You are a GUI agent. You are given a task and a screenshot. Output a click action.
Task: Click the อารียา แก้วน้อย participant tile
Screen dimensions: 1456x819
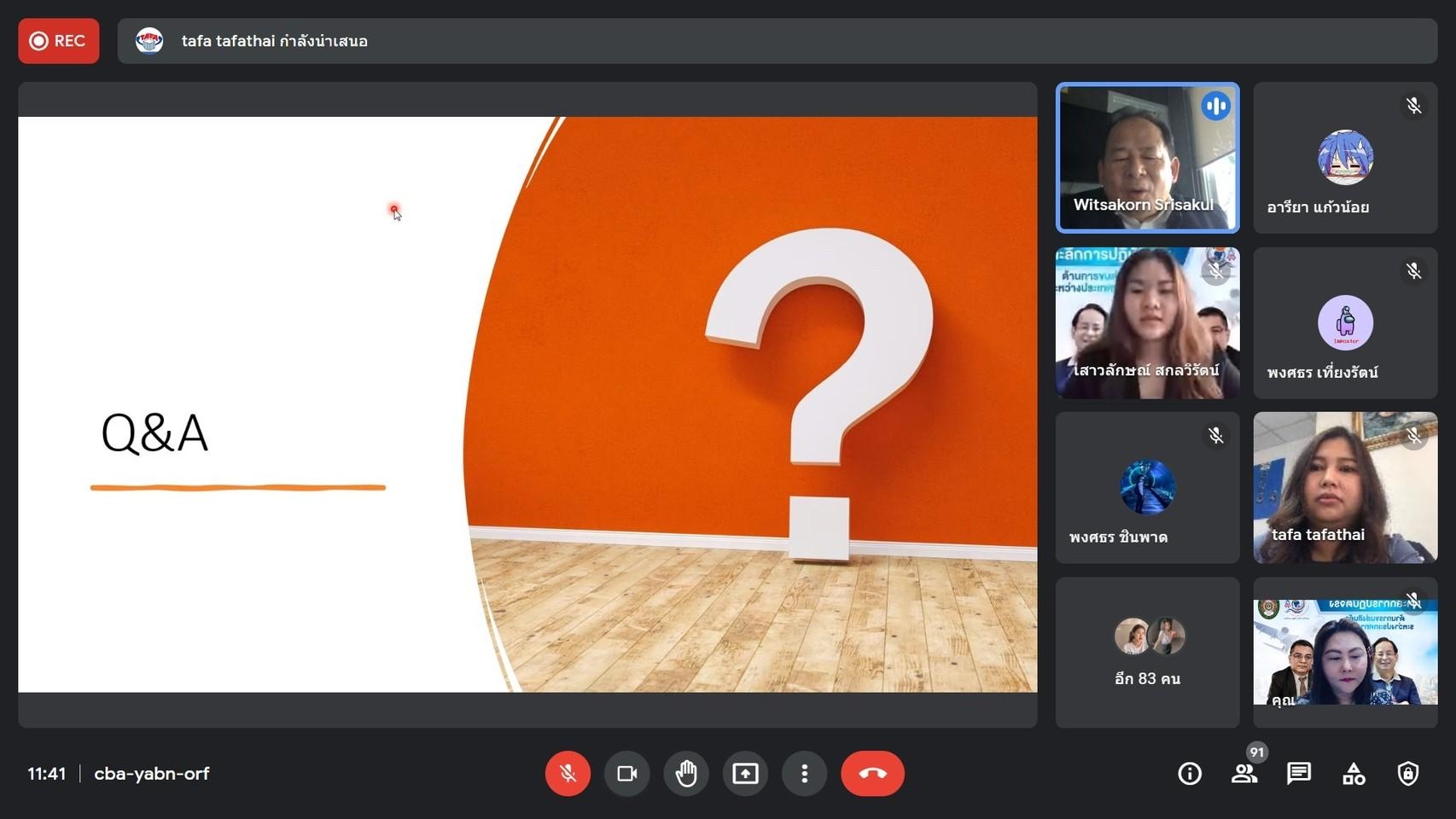tap(1345, 158)
